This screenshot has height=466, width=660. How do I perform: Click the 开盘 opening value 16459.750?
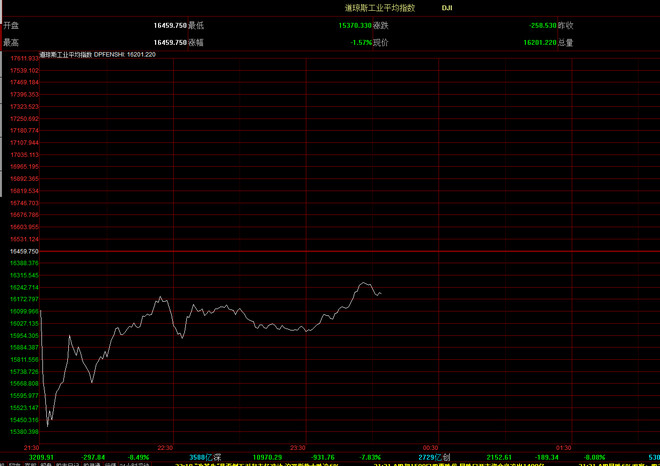click(x=170, y=26)
